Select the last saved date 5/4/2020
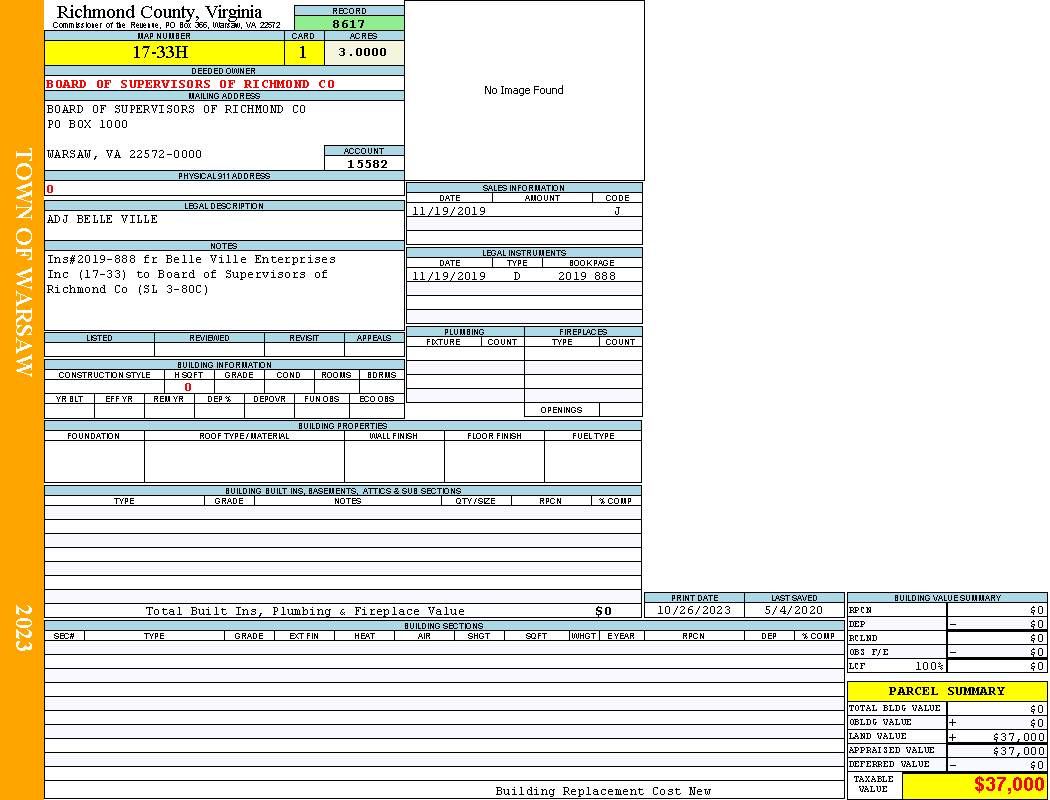Image resolution: width=1050 pixels, height=800 pixels. coord(793,610)
